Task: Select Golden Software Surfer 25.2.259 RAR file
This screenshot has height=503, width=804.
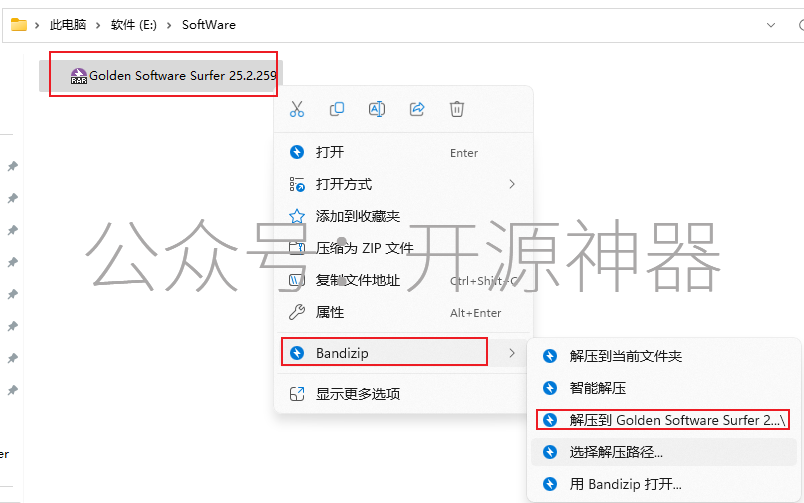Action: click(161, 76)
